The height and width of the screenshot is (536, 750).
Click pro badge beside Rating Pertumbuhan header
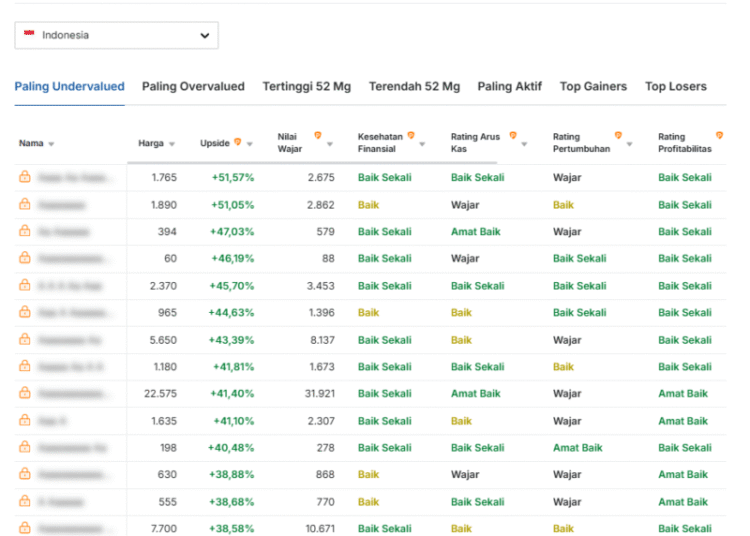618,136
